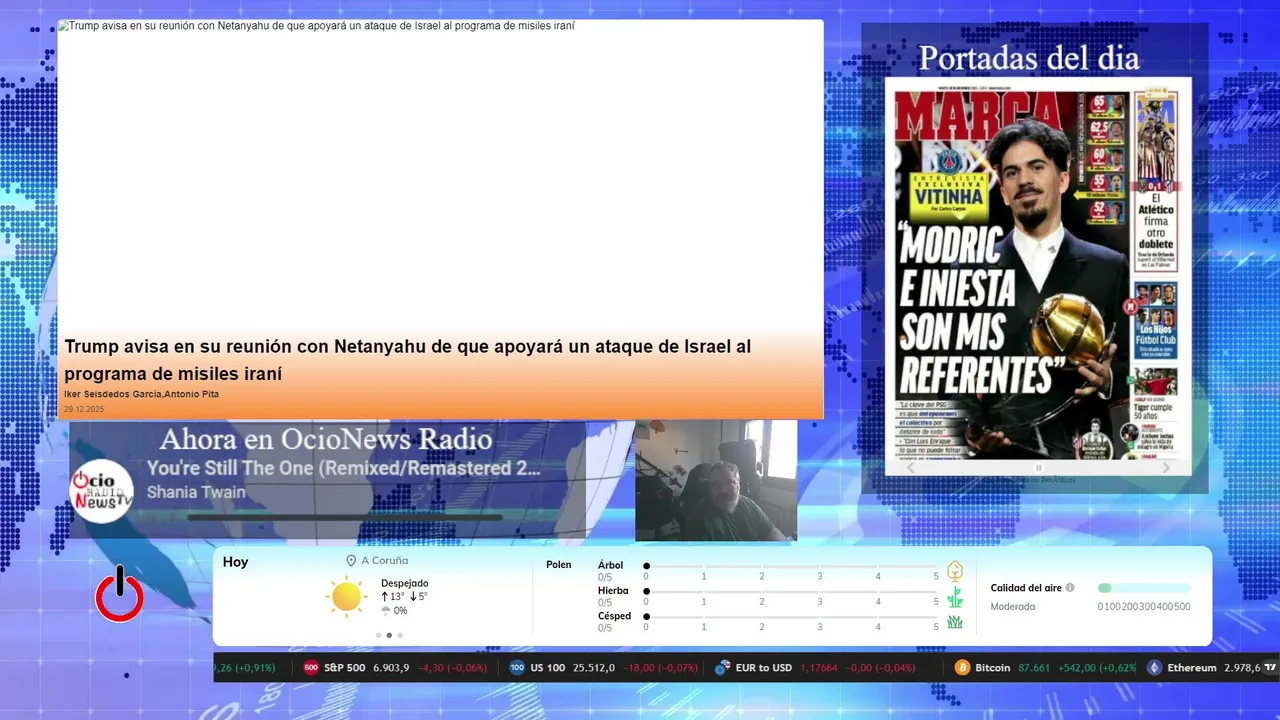Click the sun weather icon
This screenshot has width=1280, height=720.
[x=347, y=596]
